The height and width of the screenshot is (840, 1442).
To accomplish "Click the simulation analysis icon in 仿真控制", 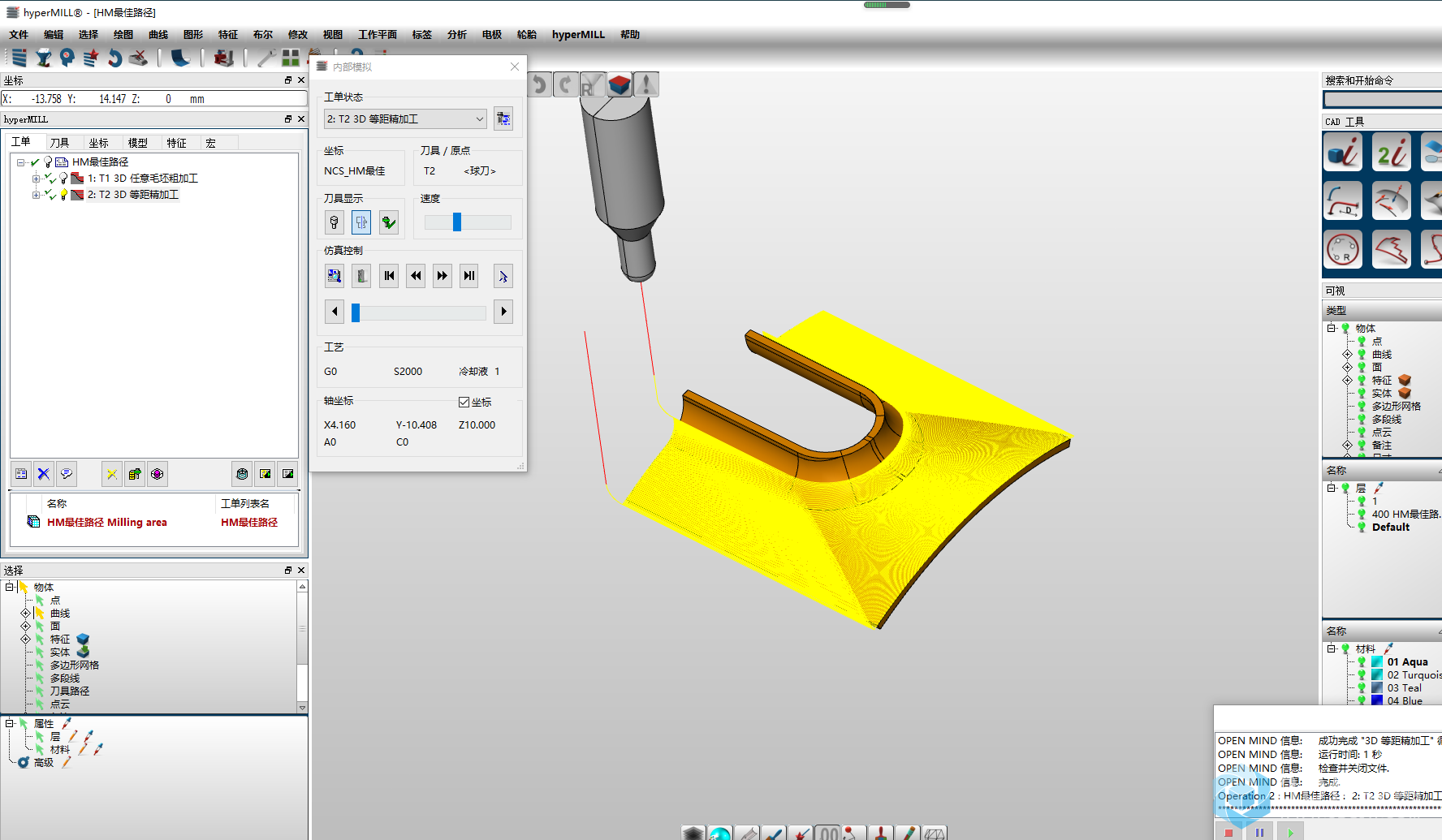I will [334, 276].
